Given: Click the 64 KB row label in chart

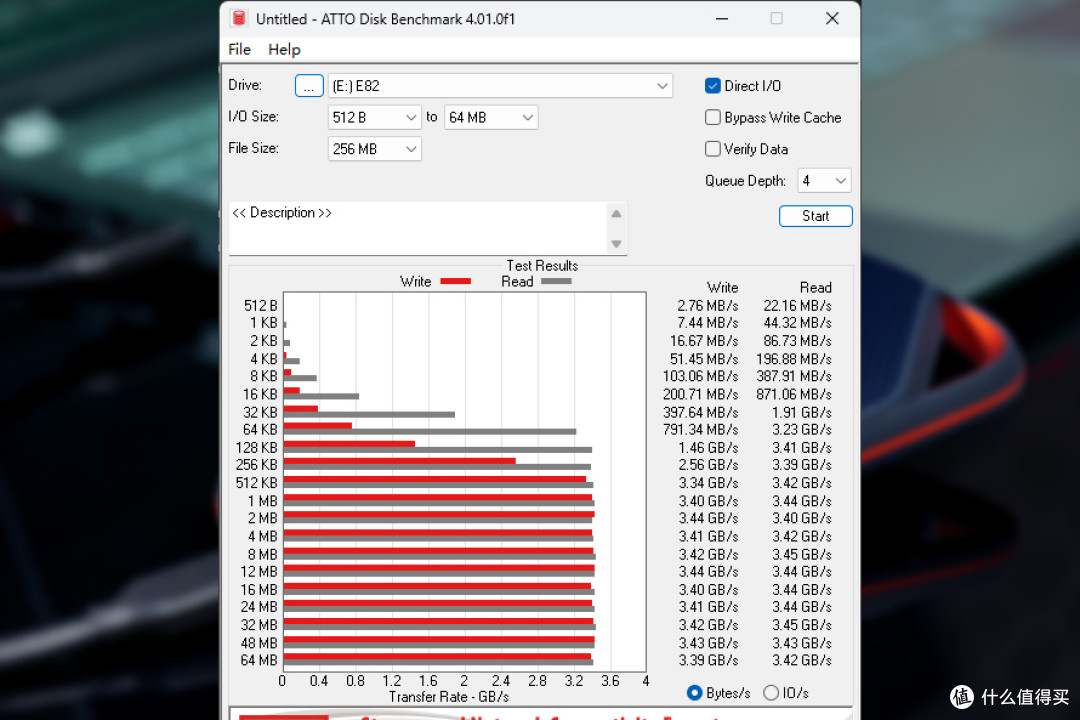Looking at the screenshot, I should point(260,430).
